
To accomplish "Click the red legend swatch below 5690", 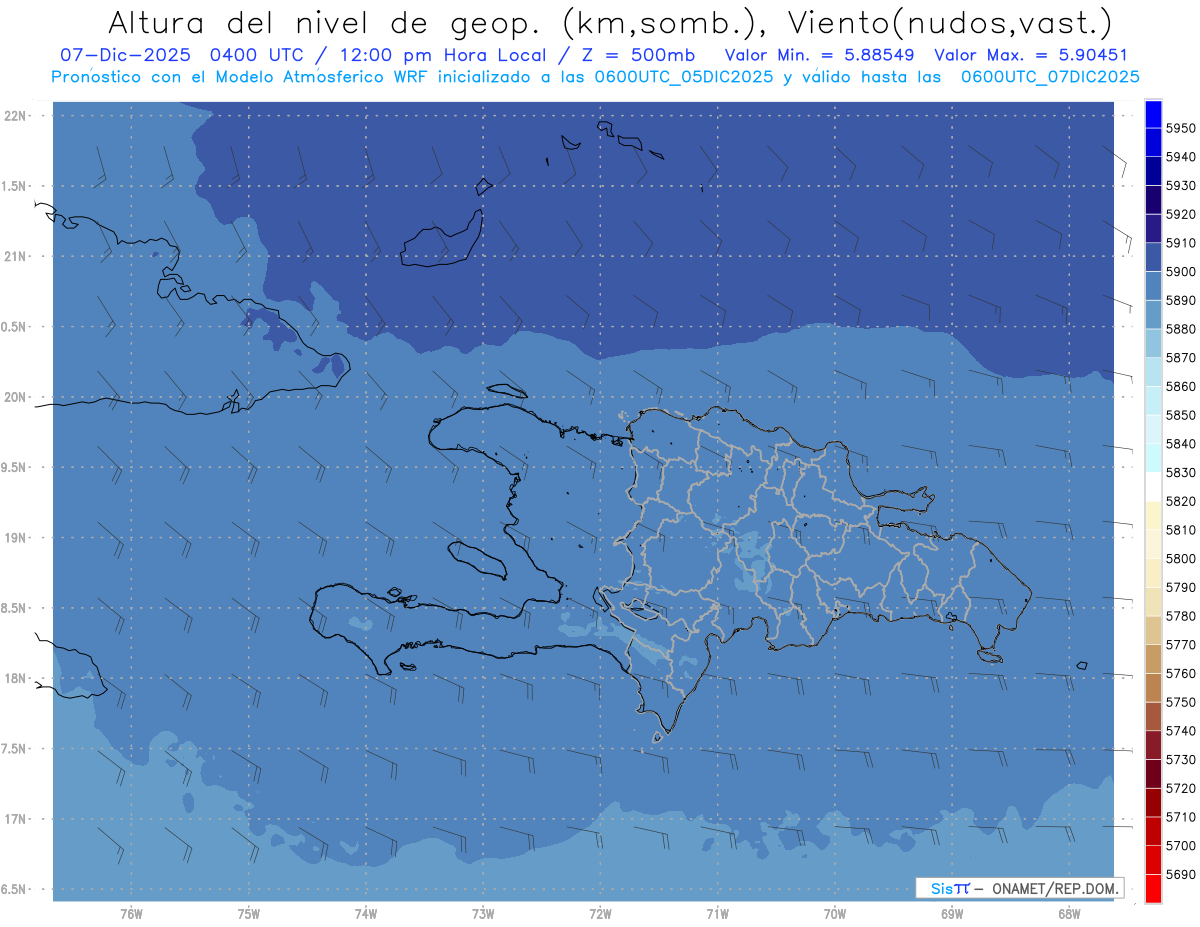I will [x=1153, y=888].
